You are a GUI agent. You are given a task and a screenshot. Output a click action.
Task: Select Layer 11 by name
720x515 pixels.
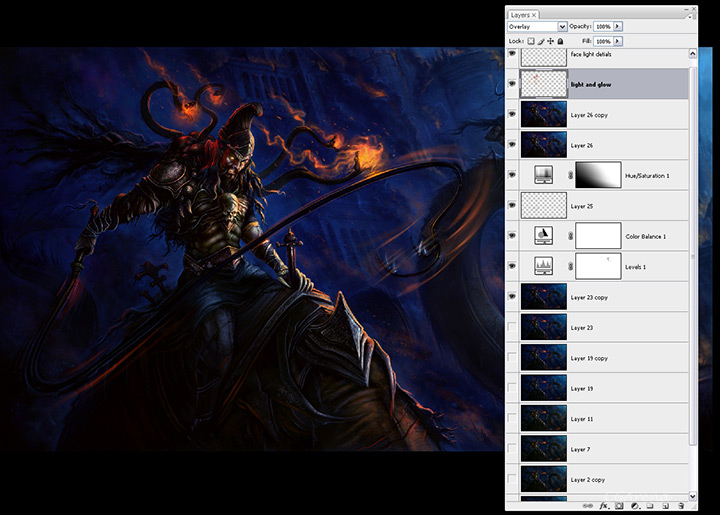click(582, 419)
